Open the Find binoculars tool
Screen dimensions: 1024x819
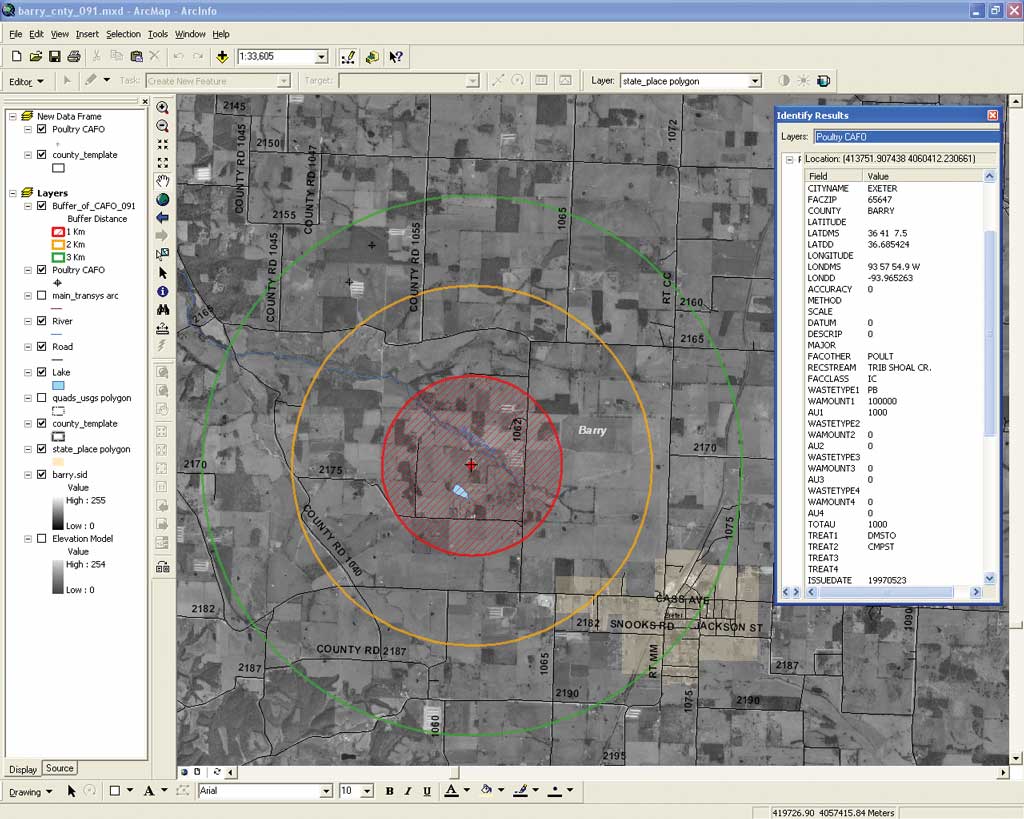coord(163,310)
